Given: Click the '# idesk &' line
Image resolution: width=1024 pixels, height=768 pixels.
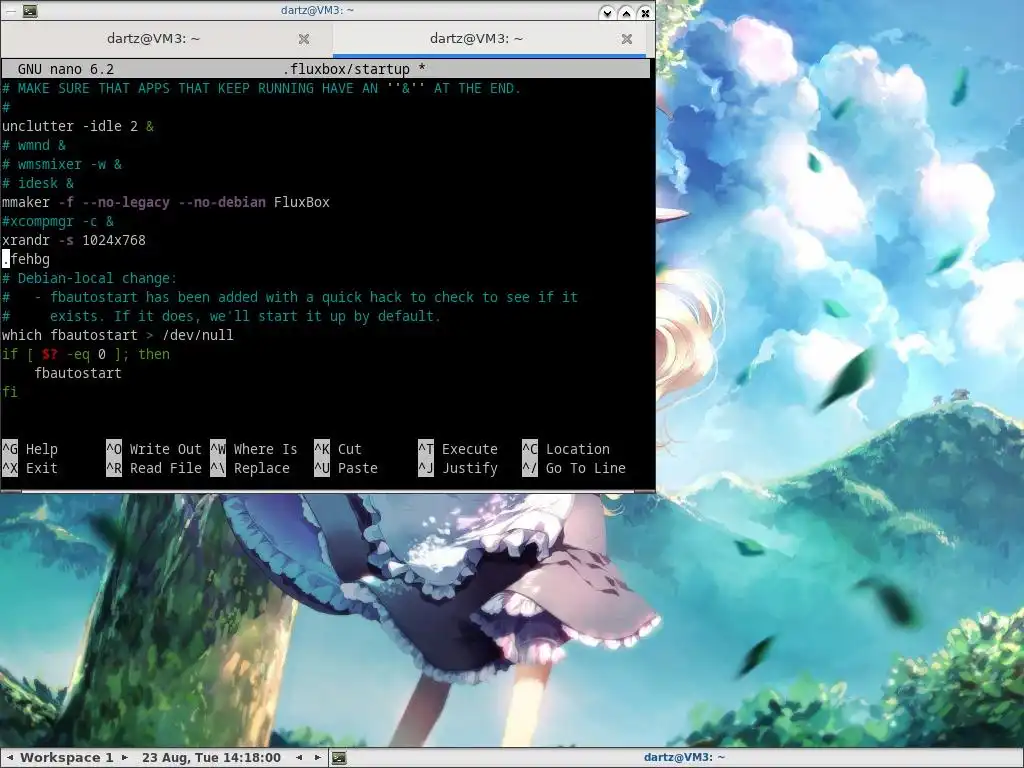Looking at the screenshot, I should pyautogui.click(x=38, y=183).
